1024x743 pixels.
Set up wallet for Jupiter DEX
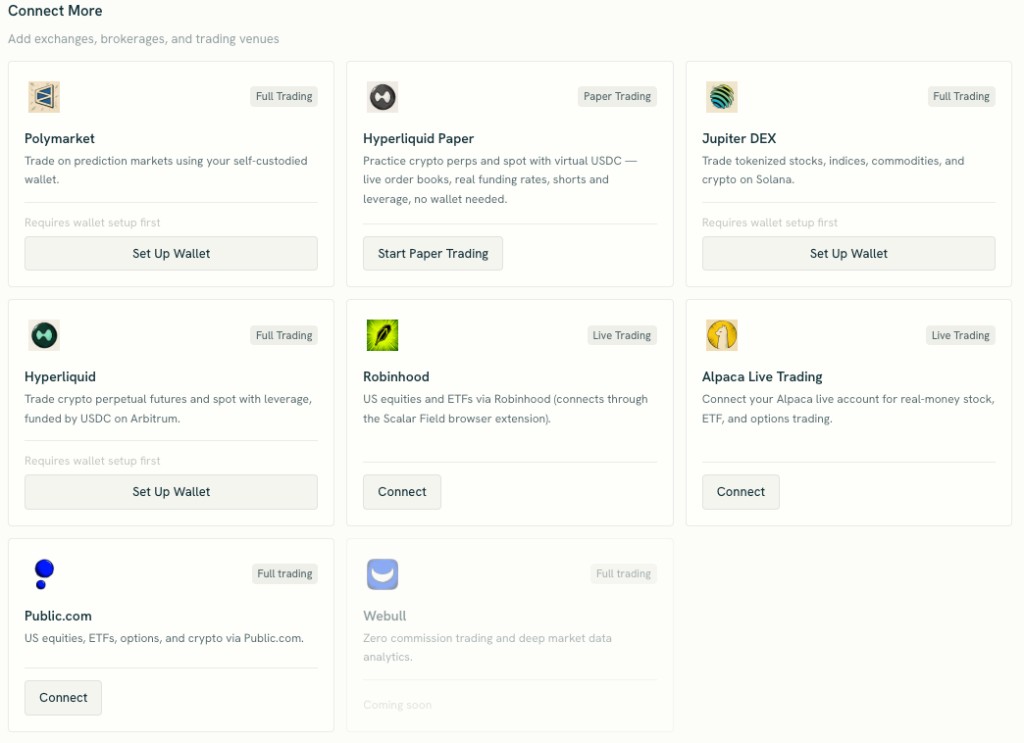click(848, 253)
